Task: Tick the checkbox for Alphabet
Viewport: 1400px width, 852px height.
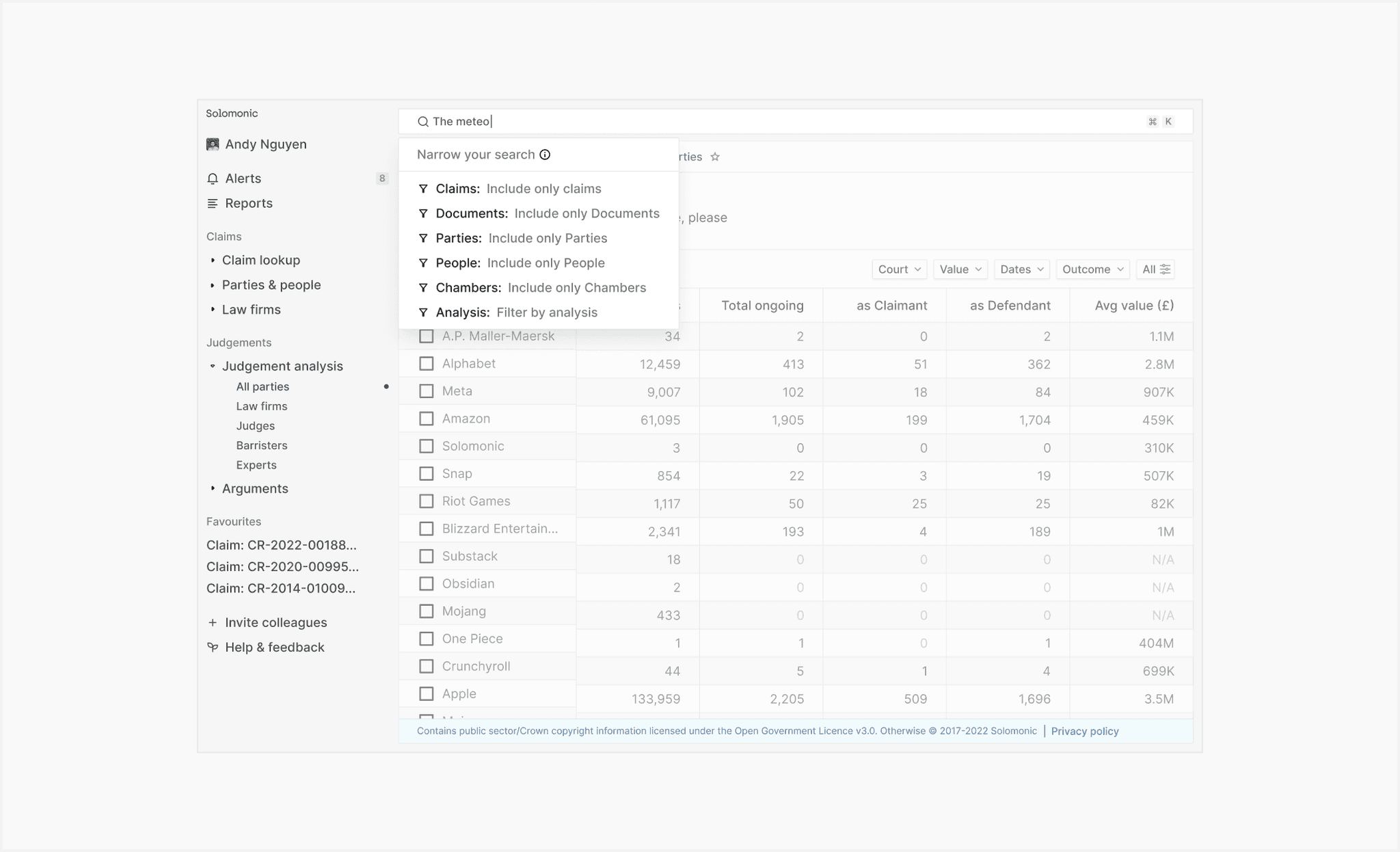Action: 426,364
